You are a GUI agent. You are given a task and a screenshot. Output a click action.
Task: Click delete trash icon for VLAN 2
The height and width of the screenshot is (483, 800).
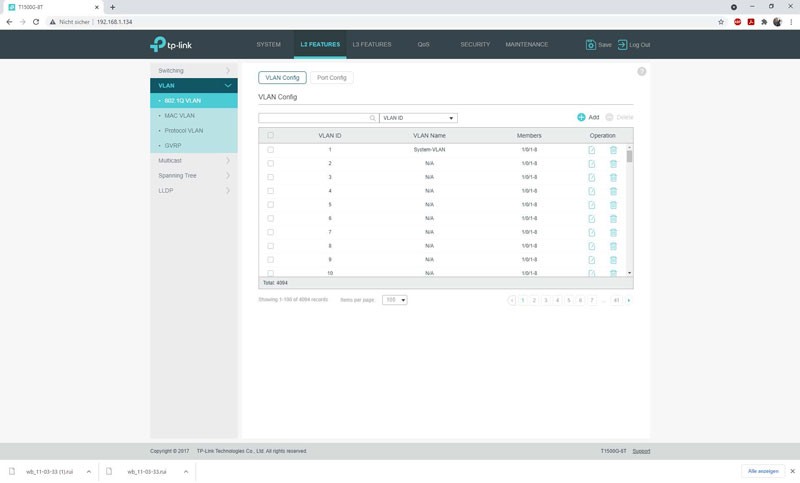(x=613, y=163)
